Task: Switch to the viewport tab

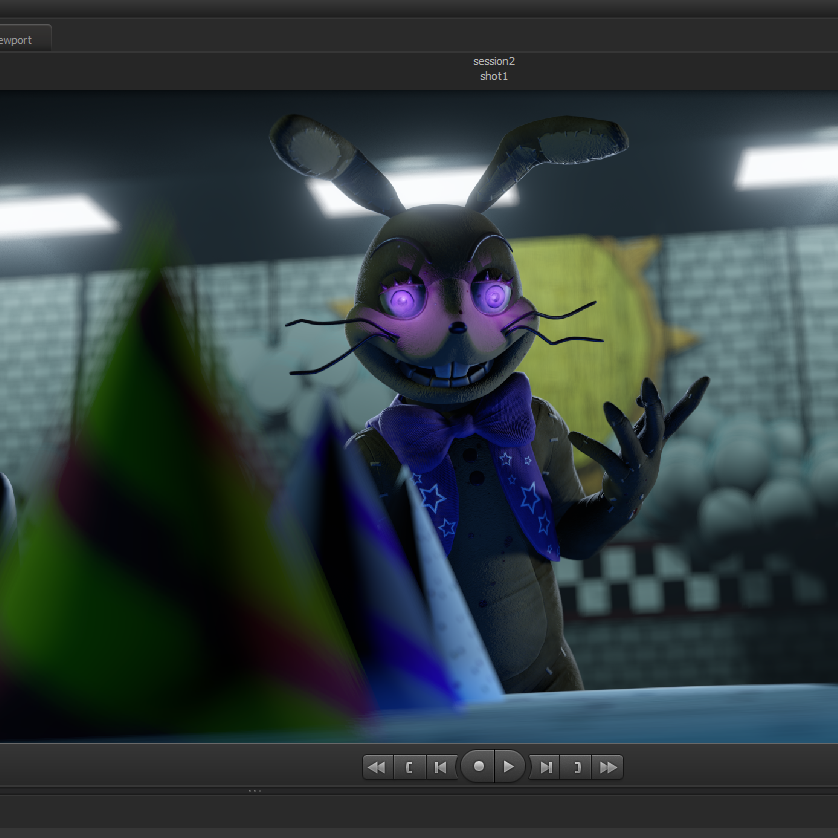Action: 20,40
